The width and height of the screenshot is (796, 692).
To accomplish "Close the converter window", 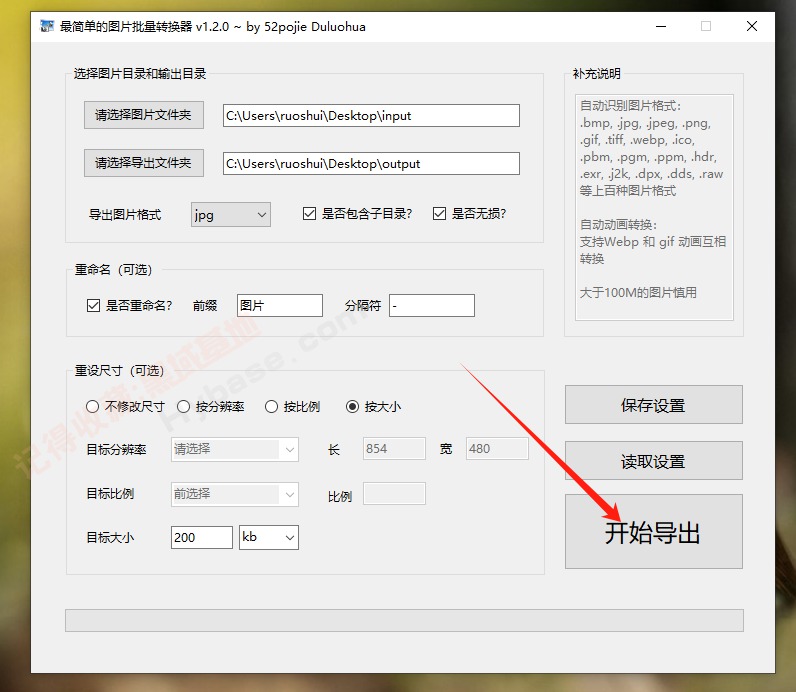I will [x=752, y=26].
